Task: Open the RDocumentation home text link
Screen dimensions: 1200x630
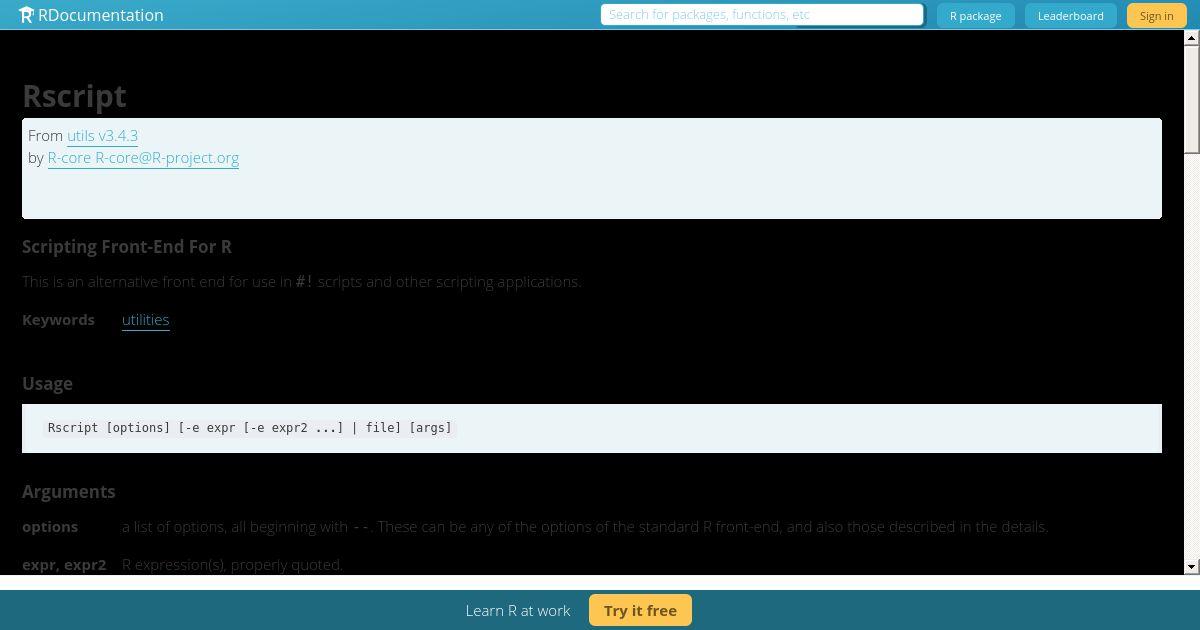Action: pyautogui.click(x=100, y=15)
